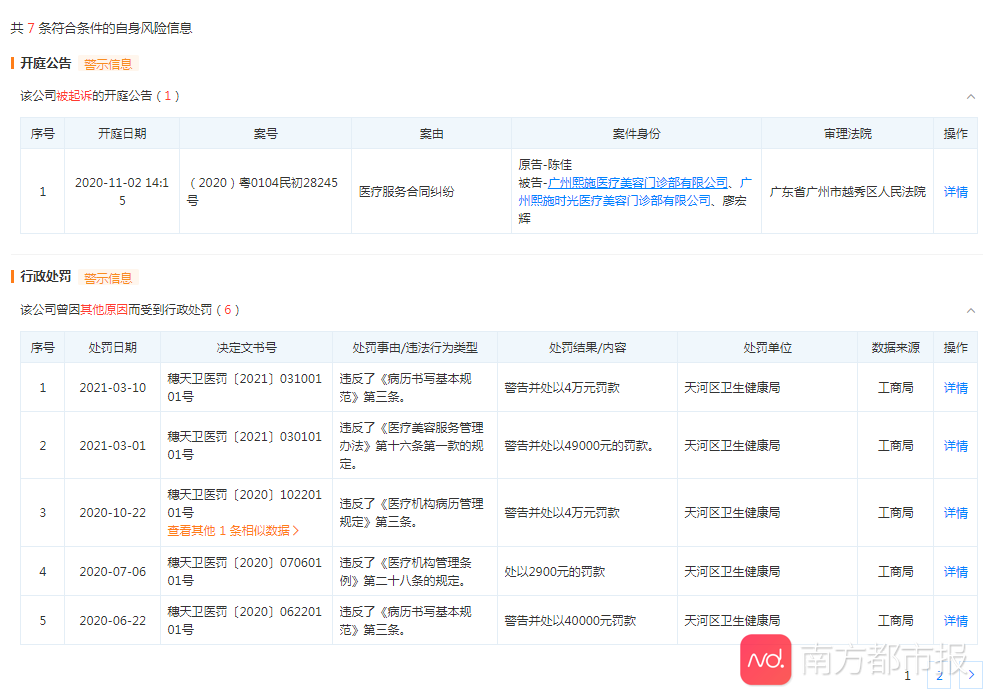Image resolution: width=986 pixels, height=699 pixels.
Task: Collapse the 行政处罚 section chevron
Action: [970, 310]
